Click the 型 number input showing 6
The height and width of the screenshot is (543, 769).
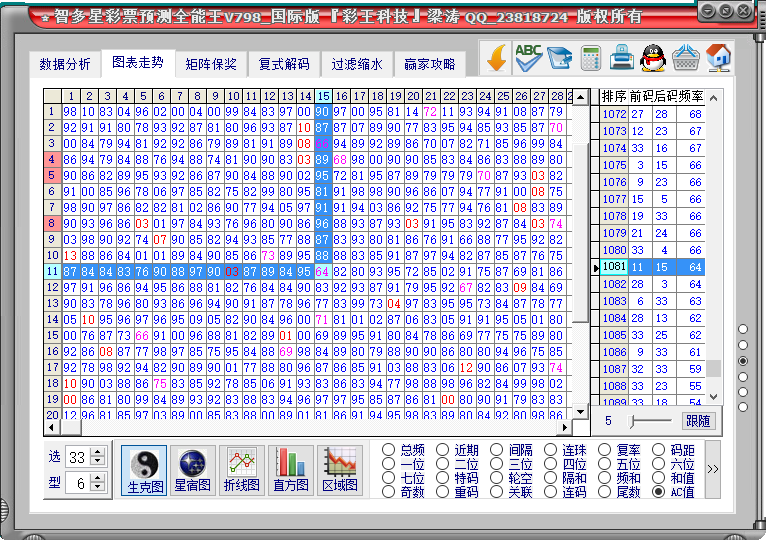tap(77, 484)
